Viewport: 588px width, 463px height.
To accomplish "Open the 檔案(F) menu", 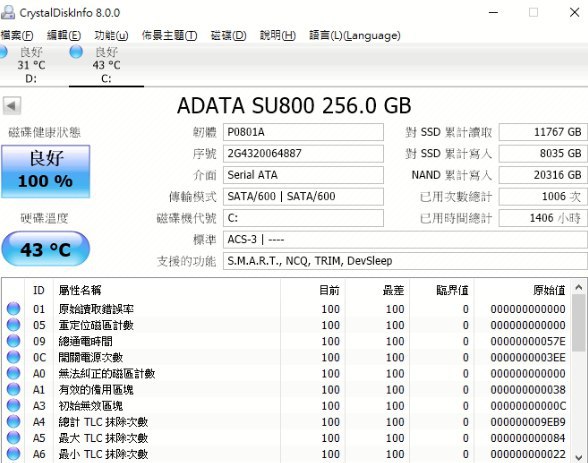I will click(16, 36).
